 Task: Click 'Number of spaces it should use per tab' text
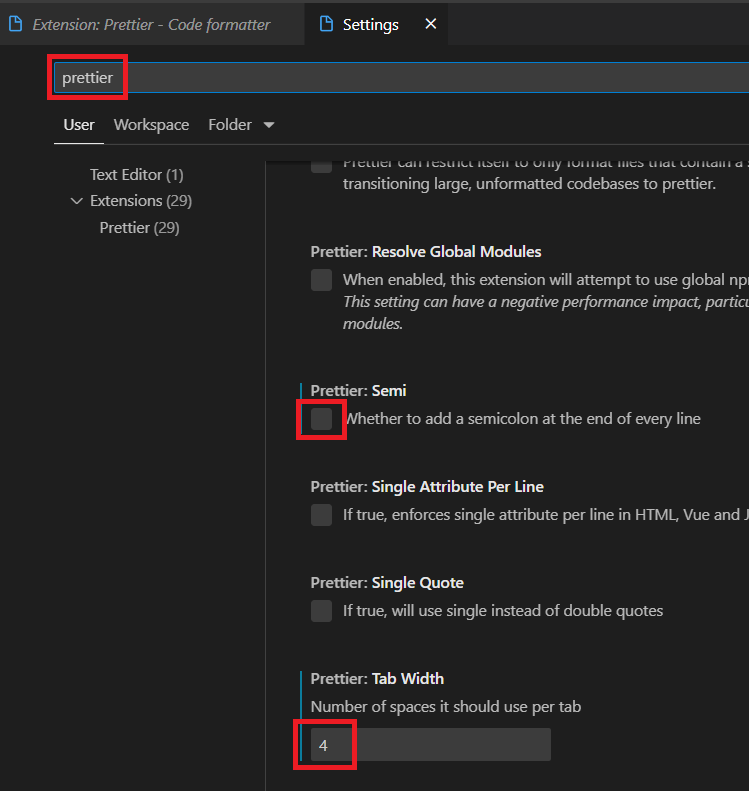[446, 707]
